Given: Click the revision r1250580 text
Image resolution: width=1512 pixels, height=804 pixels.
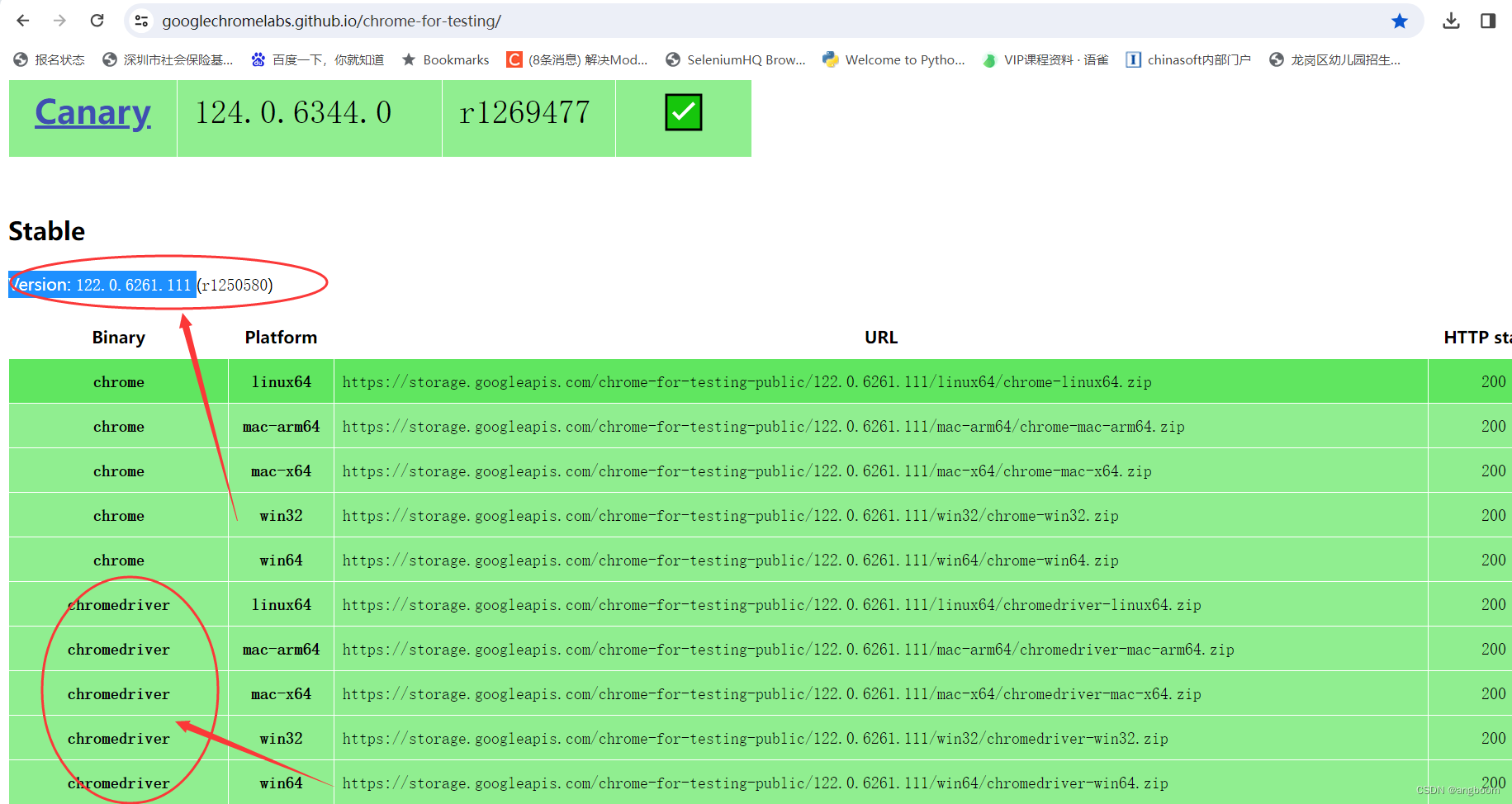Looking at the screenshot, I should click(235, 285).
